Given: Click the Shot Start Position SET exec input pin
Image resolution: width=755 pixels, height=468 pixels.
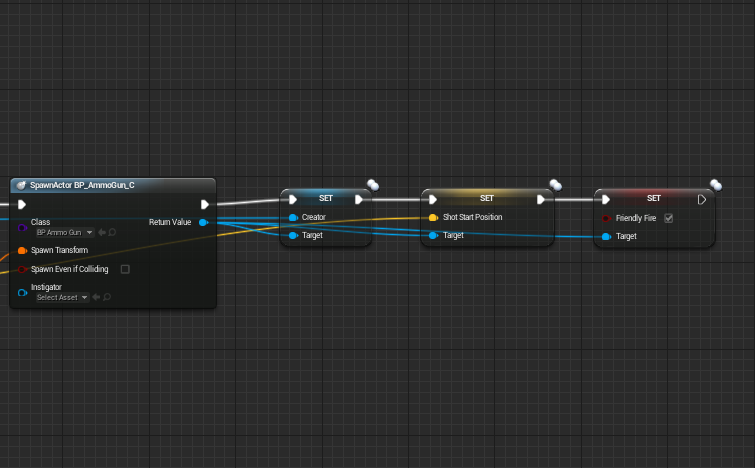Looking at the screenshot, I should tap(433, 199).
